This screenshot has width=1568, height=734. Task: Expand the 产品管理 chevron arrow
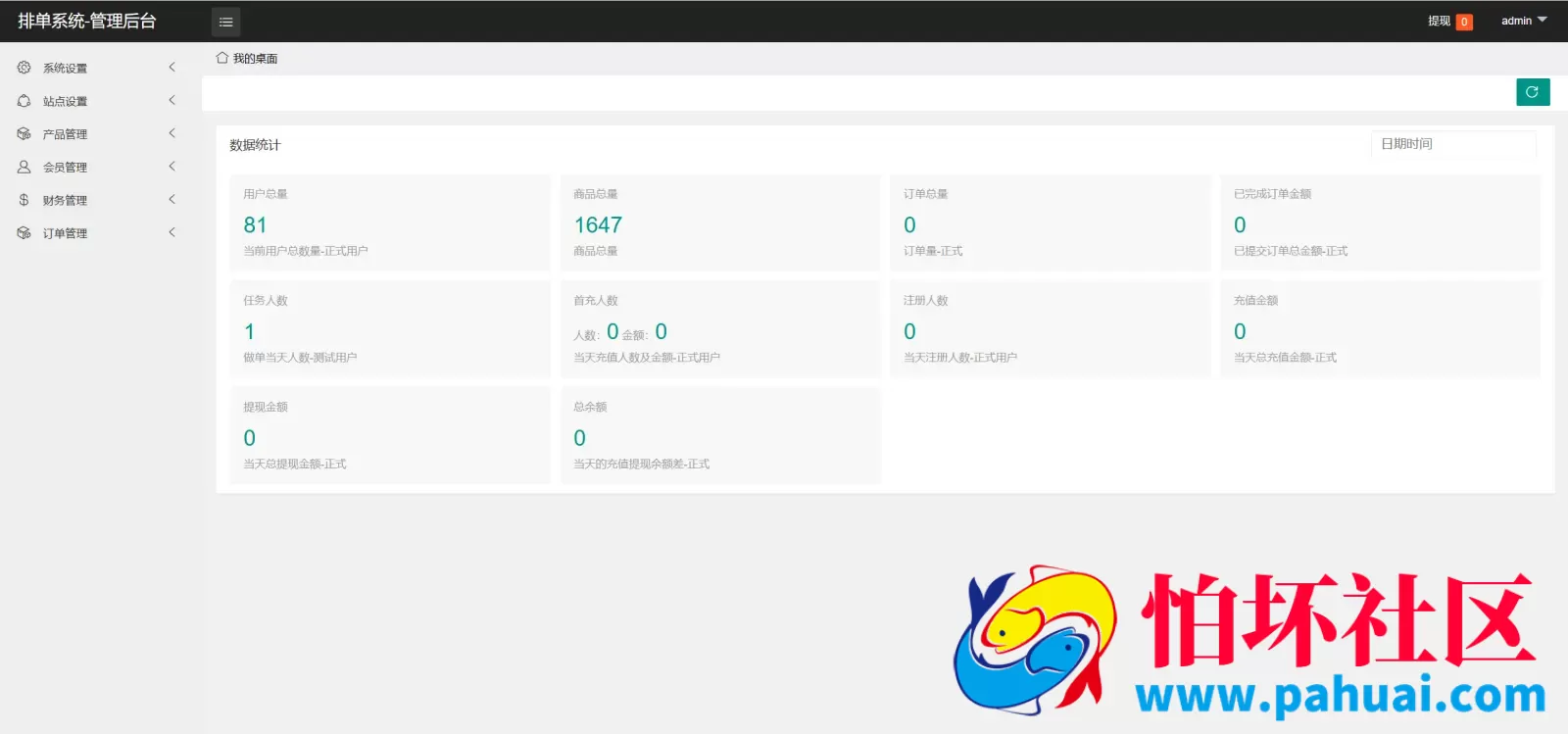coord(172,133)
